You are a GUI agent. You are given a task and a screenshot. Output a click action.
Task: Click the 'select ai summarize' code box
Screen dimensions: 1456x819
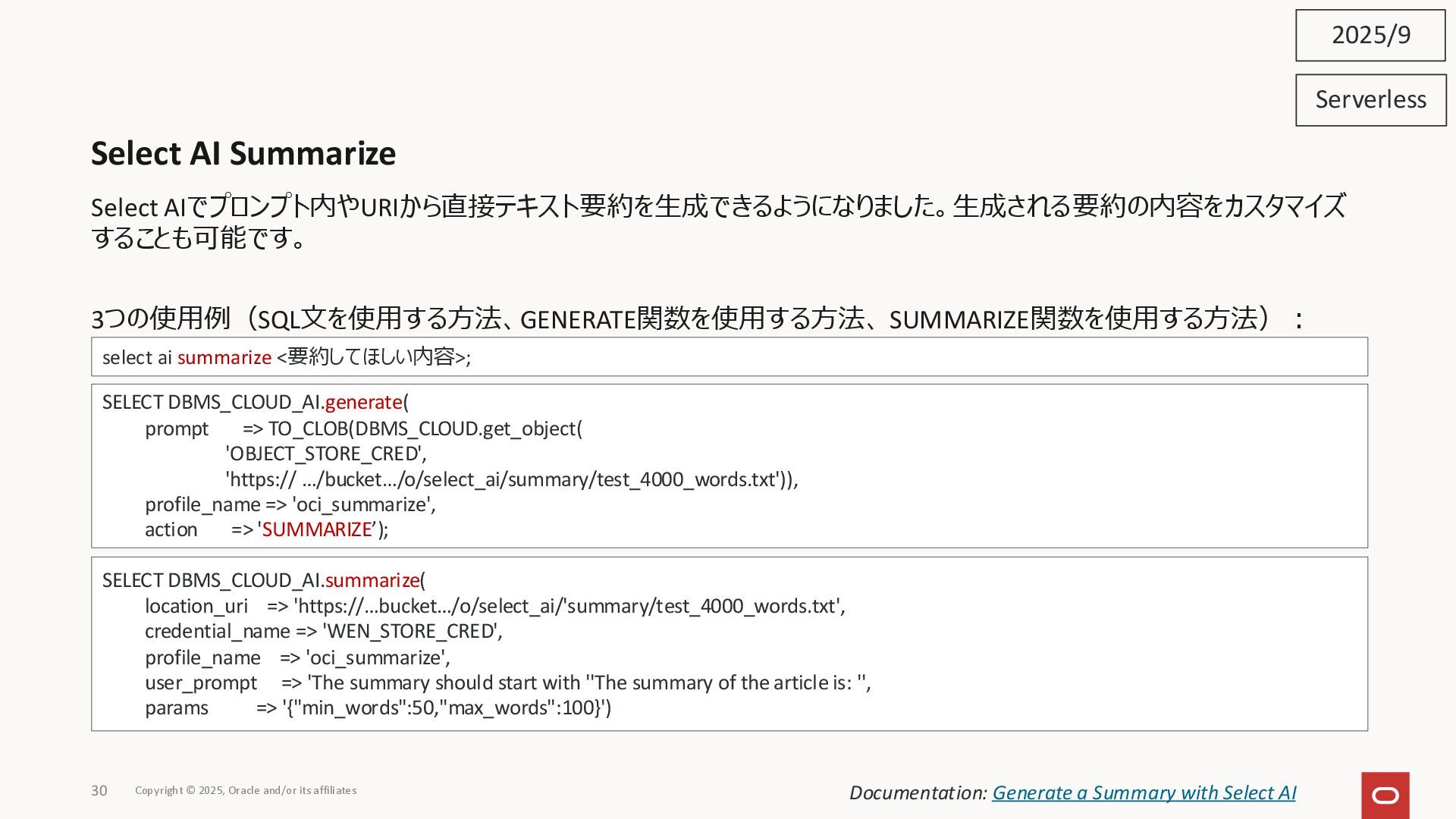(728, 357)
